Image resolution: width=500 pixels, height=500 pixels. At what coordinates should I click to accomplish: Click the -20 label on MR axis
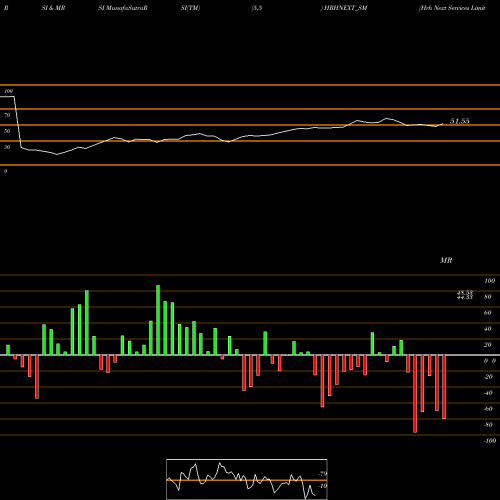(x=488, y=377)
